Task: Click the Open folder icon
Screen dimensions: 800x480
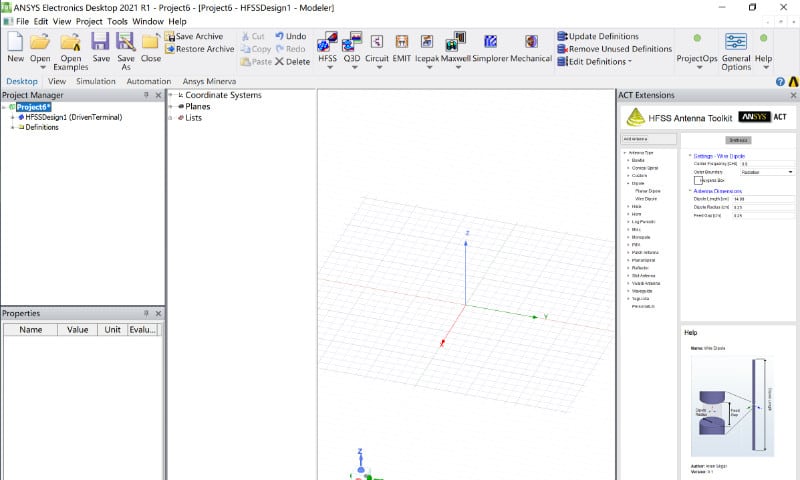Action: pyautogui.click(x=40, y=42)
